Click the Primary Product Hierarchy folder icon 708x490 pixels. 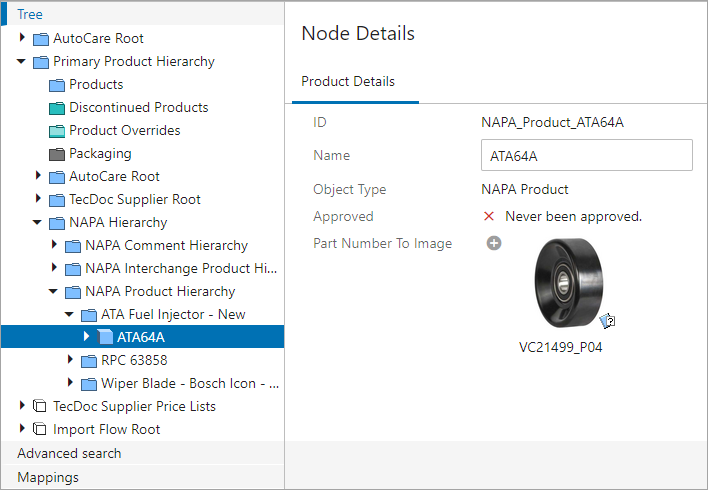41,62
